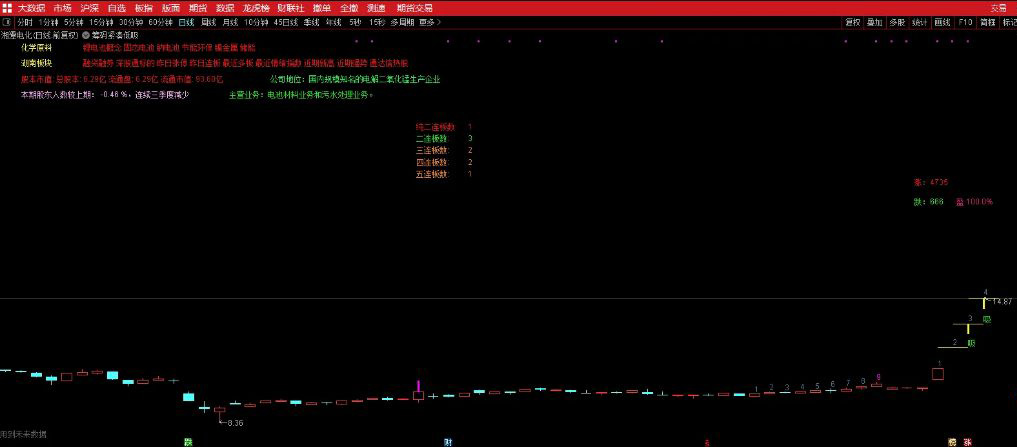Click the 涨 marker at bottom right
This screenshot has height=447, width=1017.
tap(967, 441)
